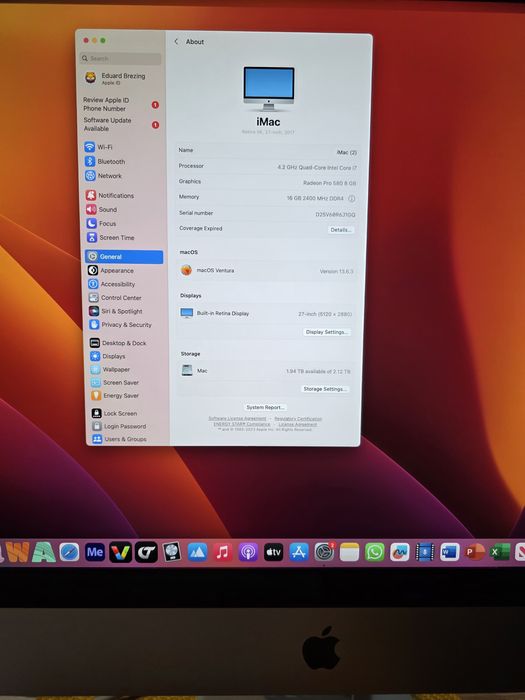Viewport: 525px width, 700px height.
Task: Open the Regulatory Certification link
Action: 298,419
